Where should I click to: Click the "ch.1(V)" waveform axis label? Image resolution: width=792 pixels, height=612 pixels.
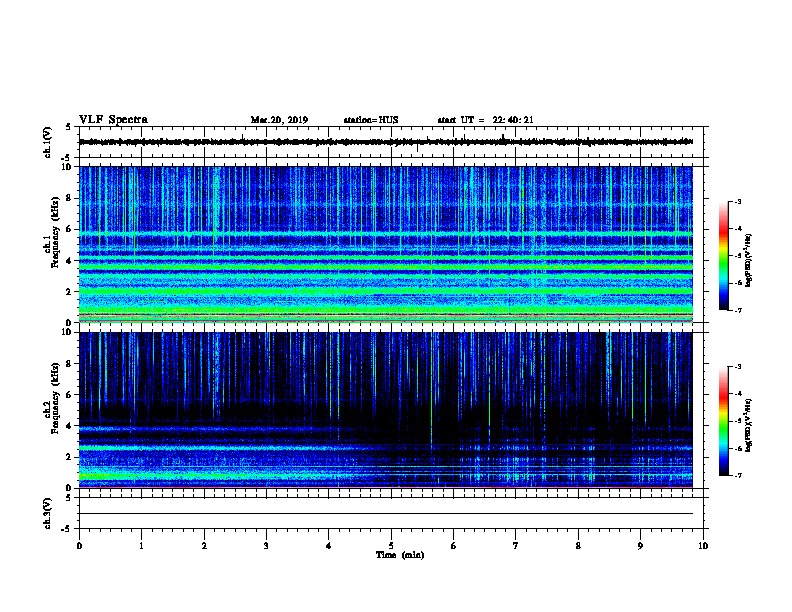click(x=47, y=142)
